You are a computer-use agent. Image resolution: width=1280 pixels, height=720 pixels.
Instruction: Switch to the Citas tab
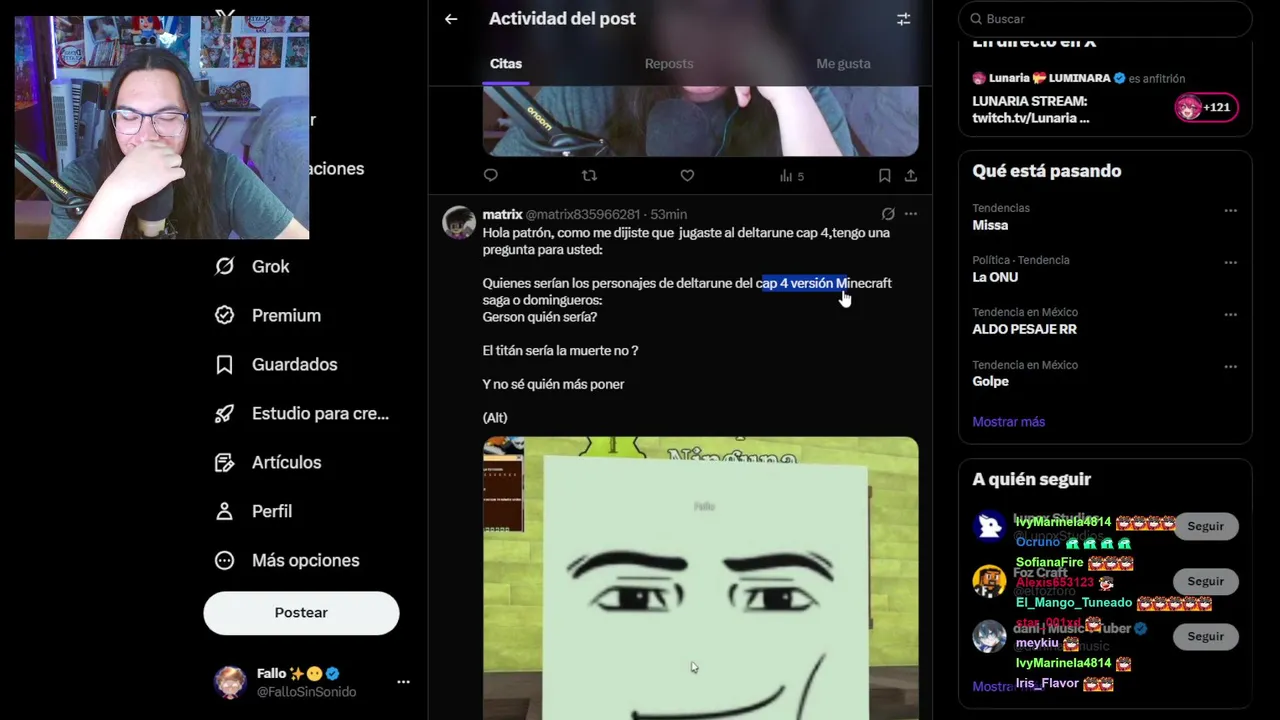point(506,63)
